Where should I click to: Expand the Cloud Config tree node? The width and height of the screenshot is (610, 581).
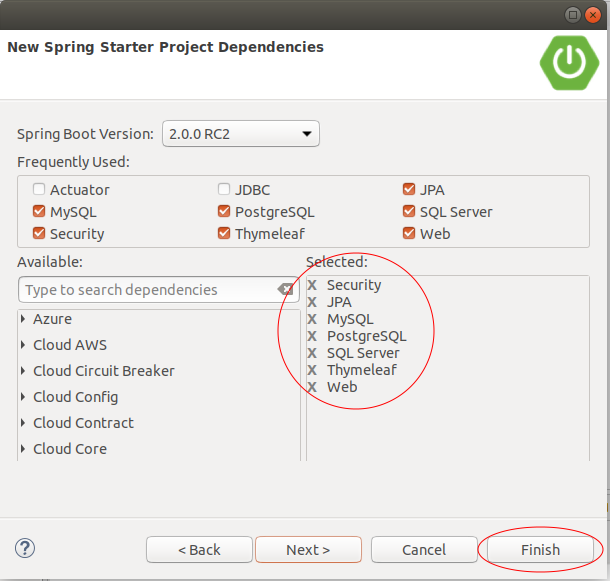click(x=23, y=397)
